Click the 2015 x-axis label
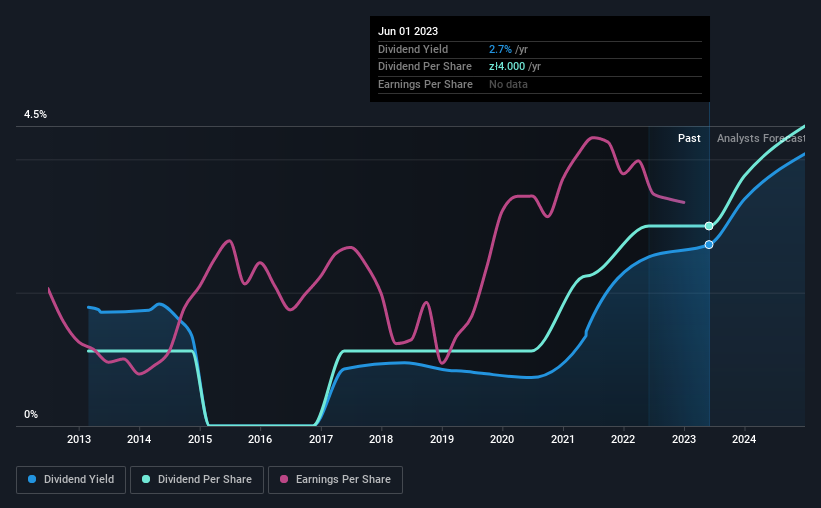The image size is (821, 508). point(200,439)
